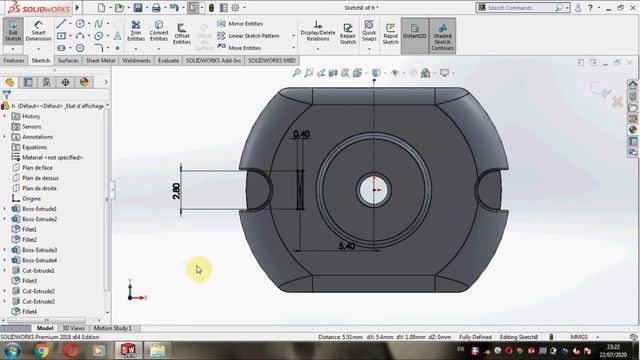Click the Repair Sketch tool

[348, 33]
